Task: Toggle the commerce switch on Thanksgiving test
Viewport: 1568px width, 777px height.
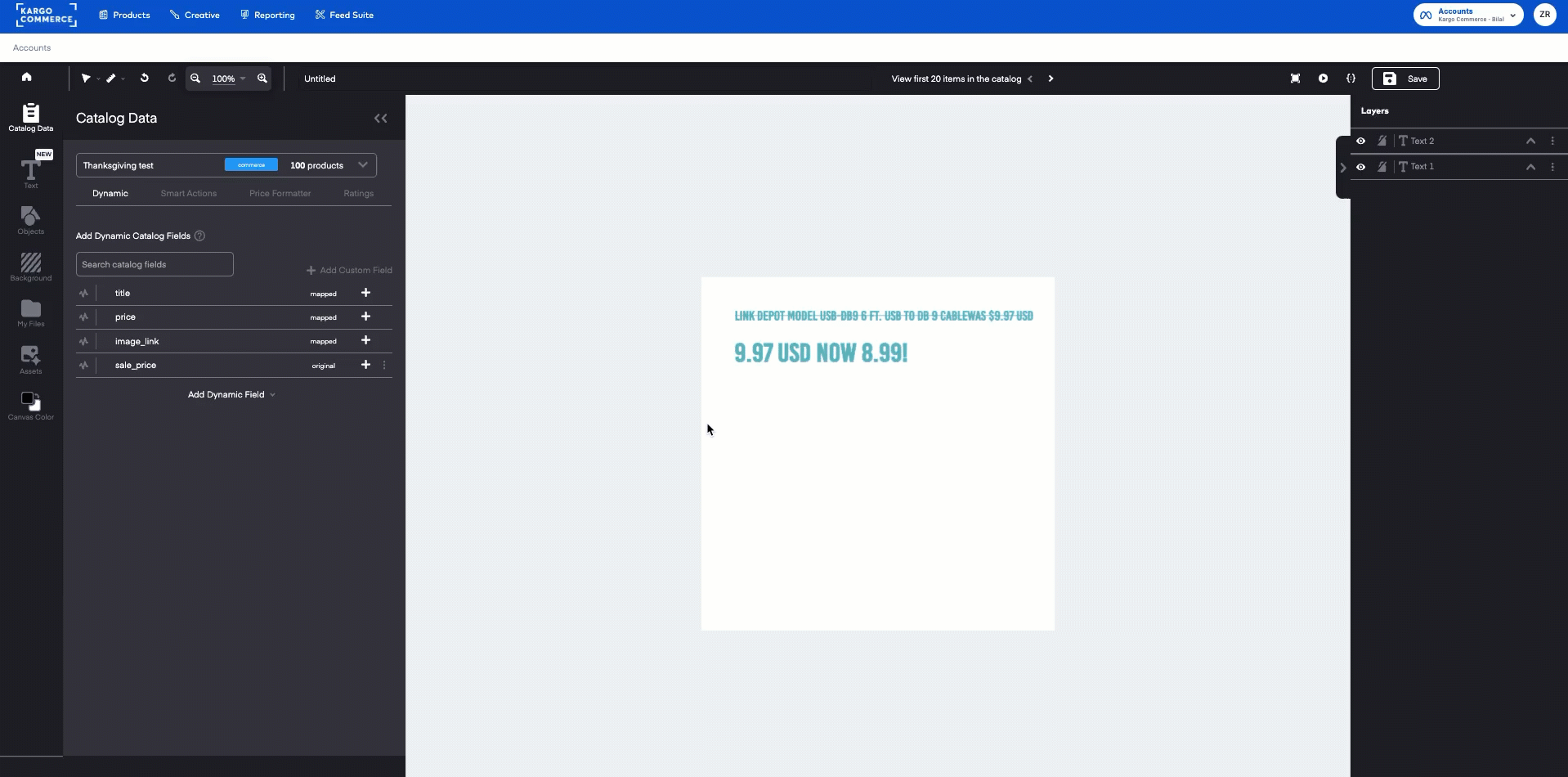Action: tap(250, 164)
